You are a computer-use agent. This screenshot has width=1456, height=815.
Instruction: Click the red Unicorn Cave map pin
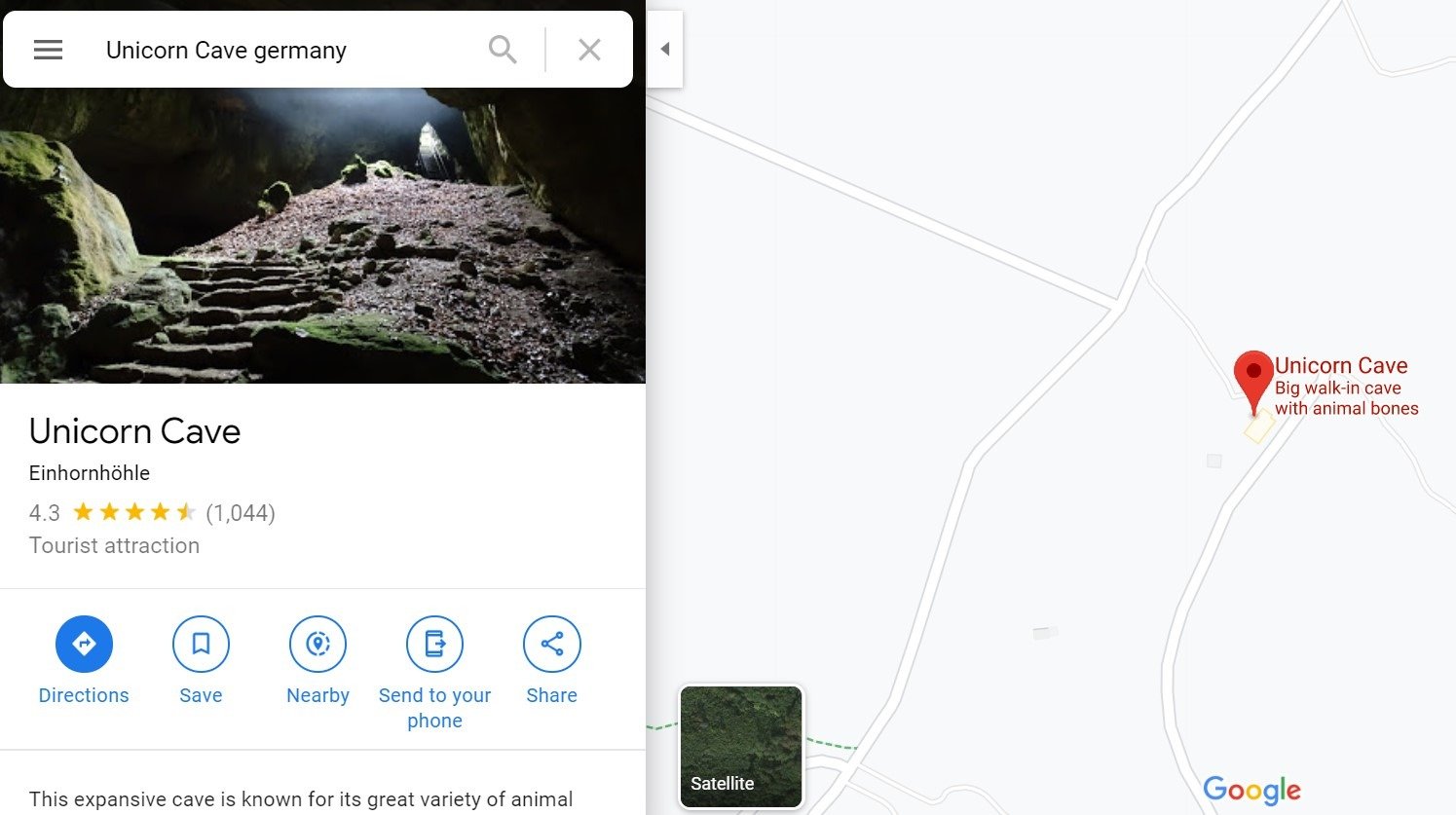point(1253,383)
